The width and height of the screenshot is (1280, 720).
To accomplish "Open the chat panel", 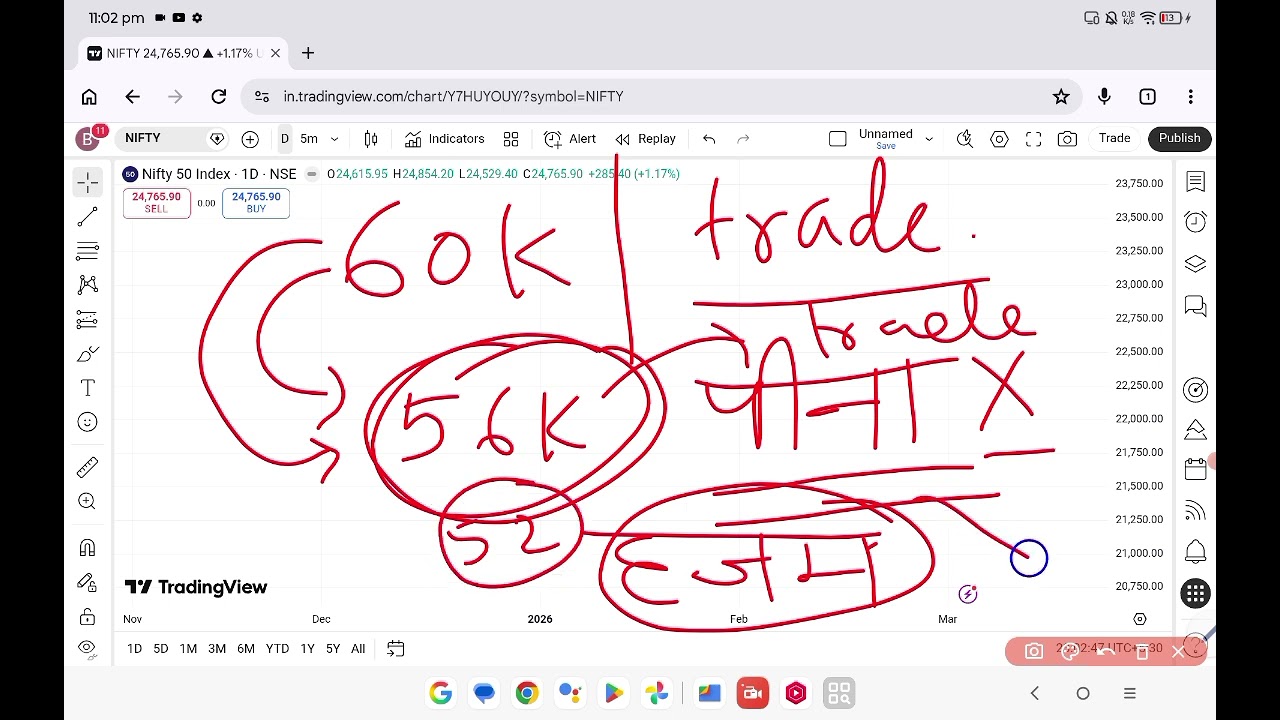I will 1195,306.
